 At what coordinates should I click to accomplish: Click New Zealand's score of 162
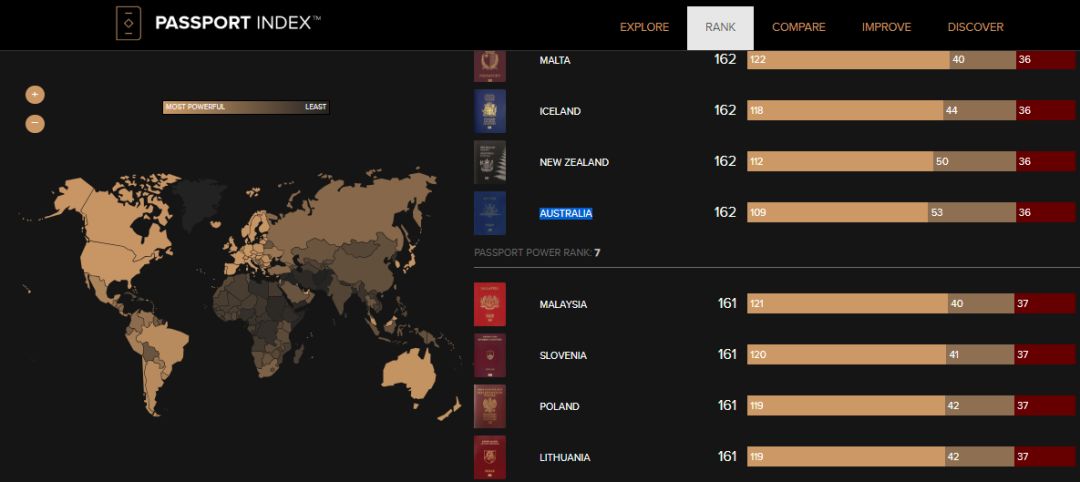coord(725,161)
